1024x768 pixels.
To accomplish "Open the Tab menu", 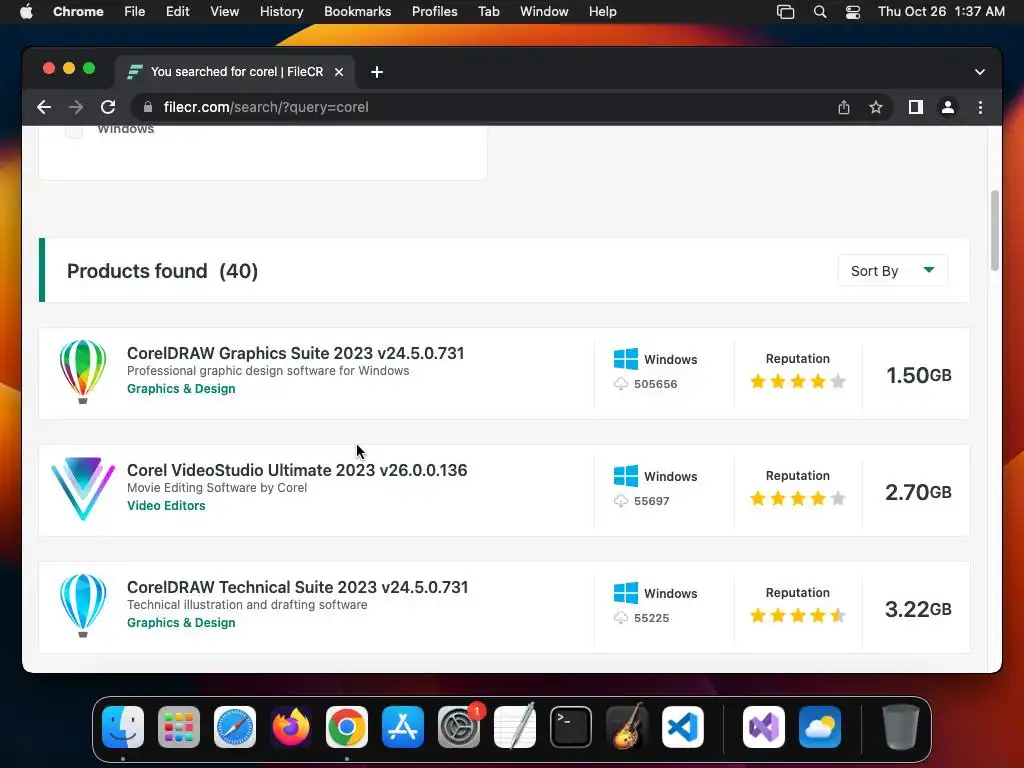I will [x=488, y=12].
